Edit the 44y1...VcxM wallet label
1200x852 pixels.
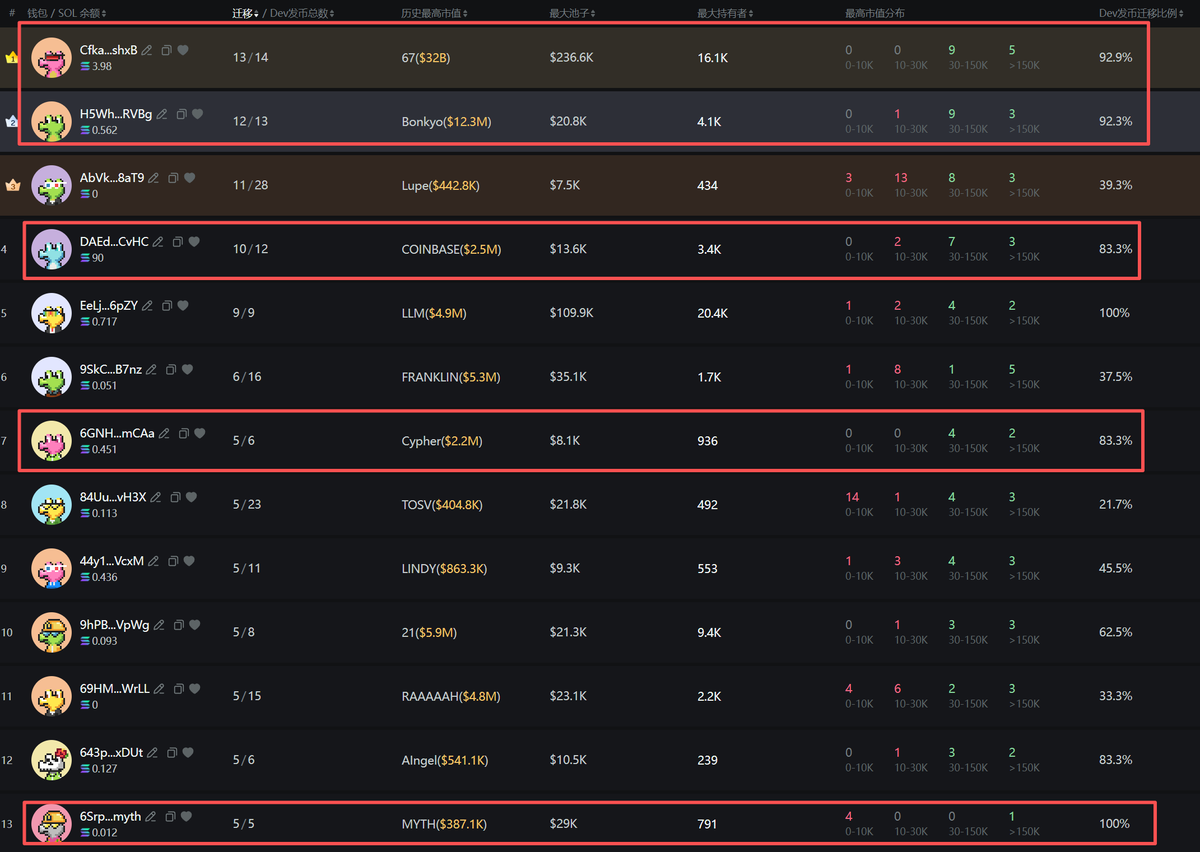pos(154,561)
